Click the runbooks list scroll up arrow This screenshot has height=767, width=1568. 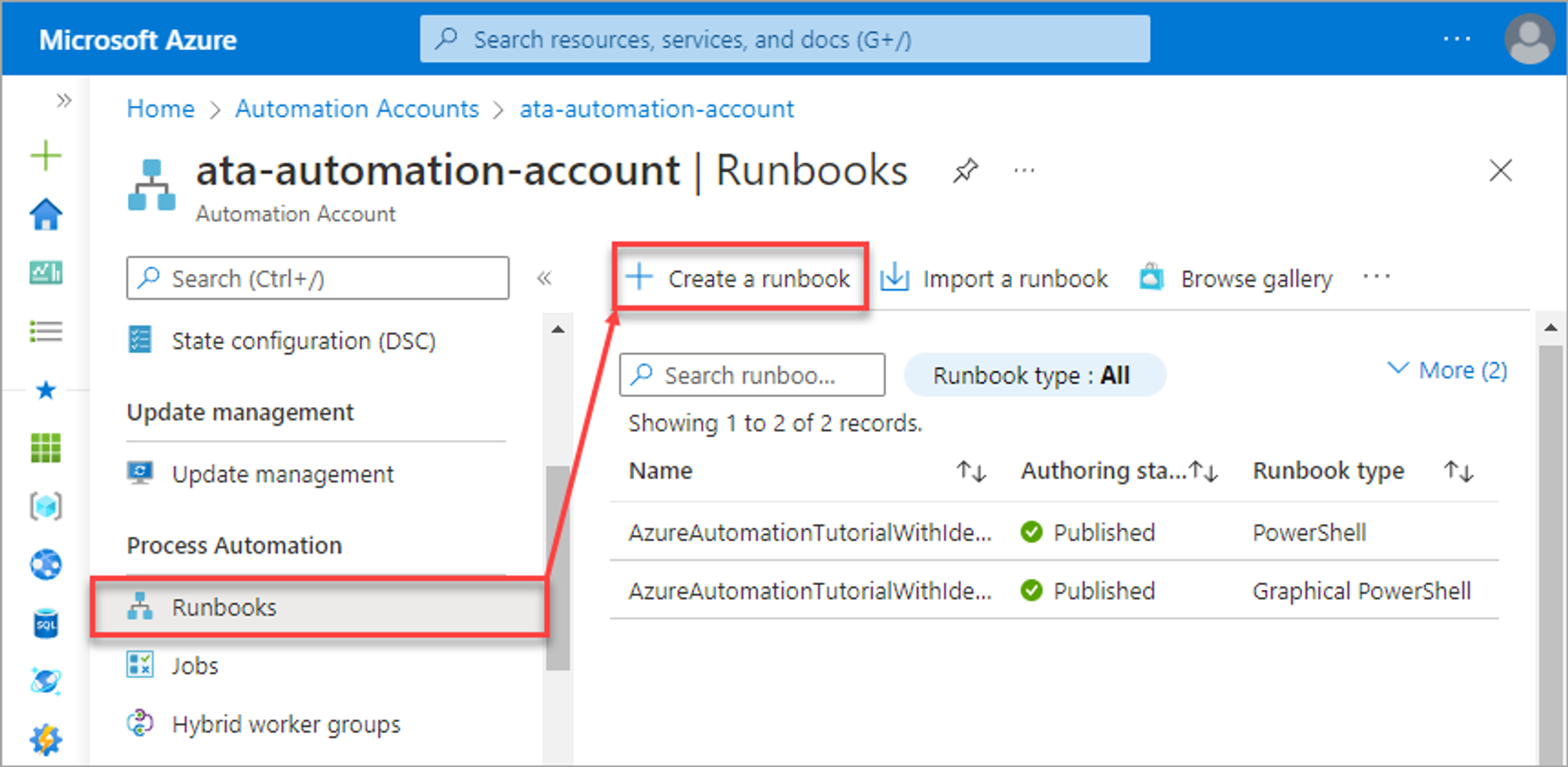[1551, 328]
